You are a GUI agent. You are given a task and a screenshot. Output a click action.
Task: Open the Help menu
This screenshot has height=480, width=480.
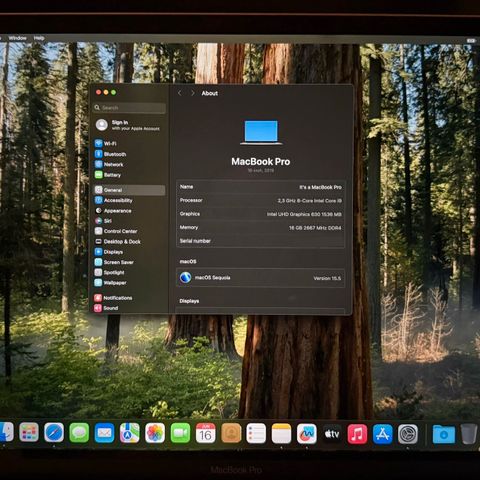[39, 38]
